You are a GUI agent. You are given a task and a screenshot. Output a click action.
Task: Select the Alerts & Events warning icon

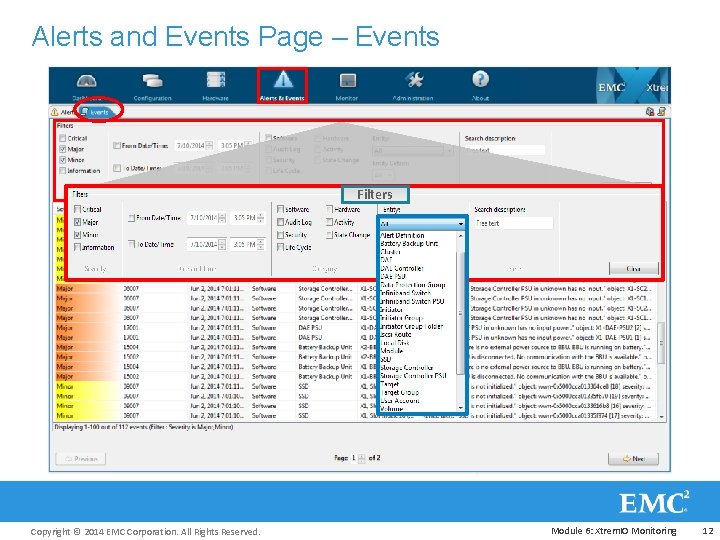click(282, 80)
